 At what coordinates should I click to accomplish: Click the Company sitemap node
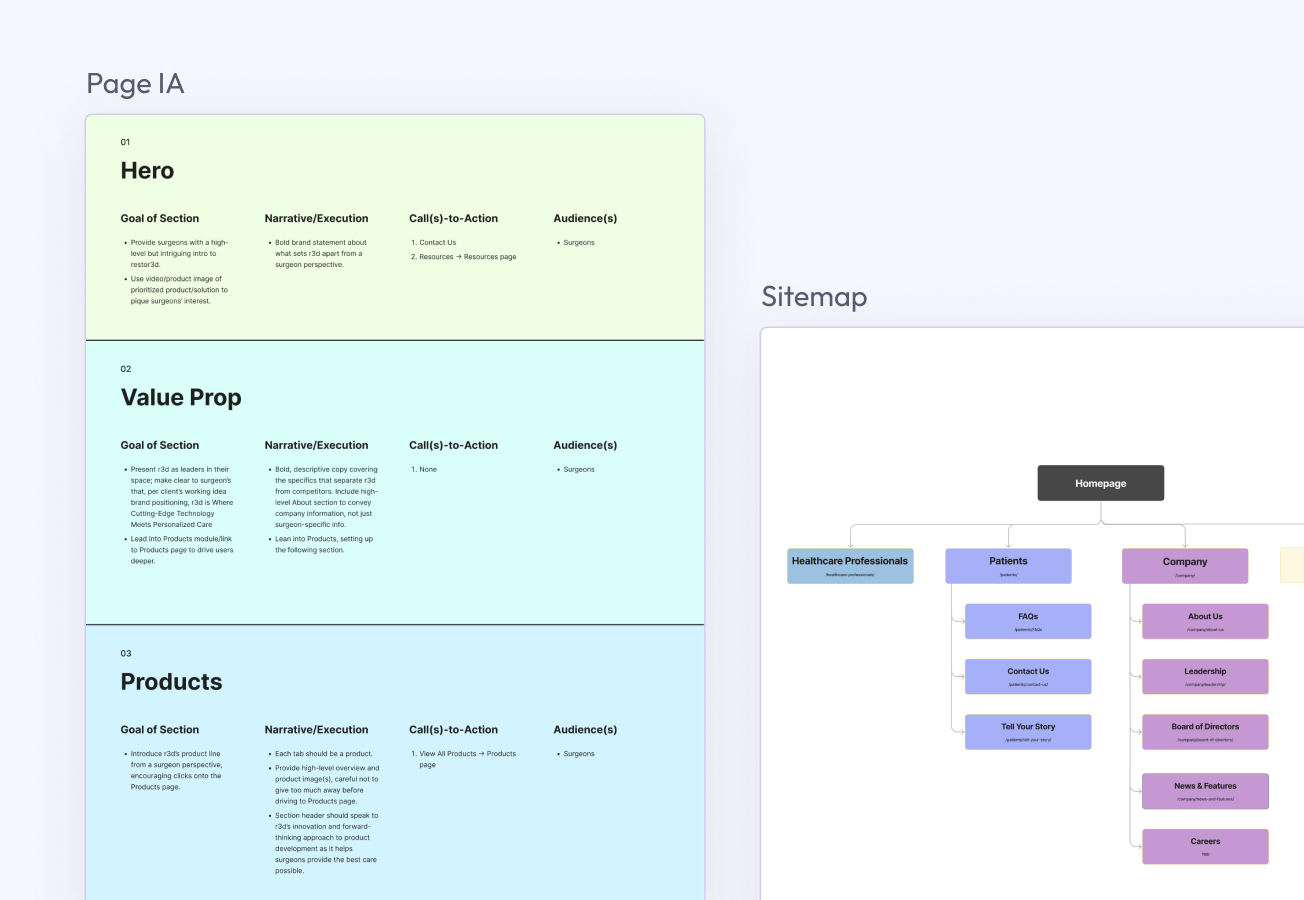(1184, 566)
